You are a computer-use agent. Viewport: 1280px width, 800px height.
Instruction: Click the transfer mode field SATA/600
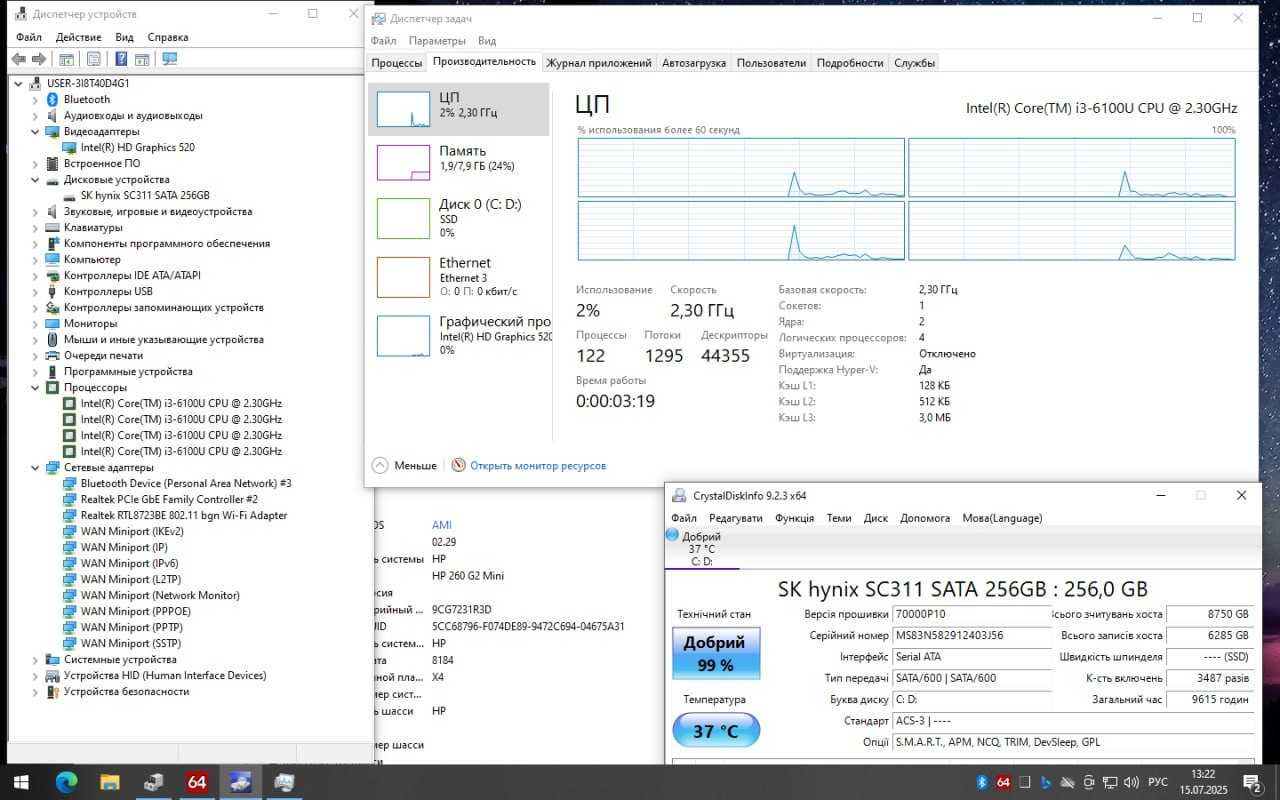(972, 678)
